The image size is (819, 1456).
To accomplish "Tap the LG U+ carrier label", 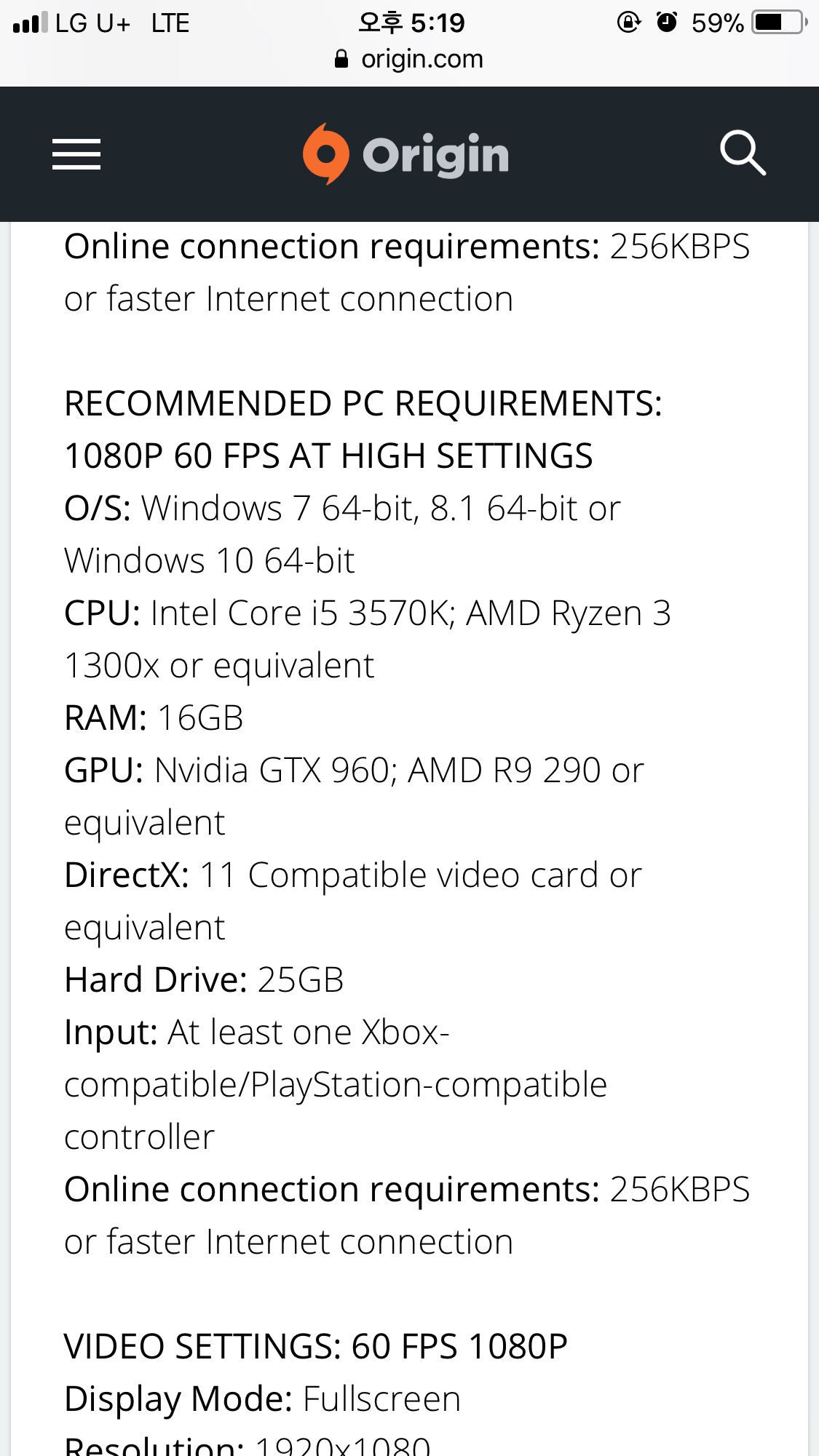I will [92, 23].
